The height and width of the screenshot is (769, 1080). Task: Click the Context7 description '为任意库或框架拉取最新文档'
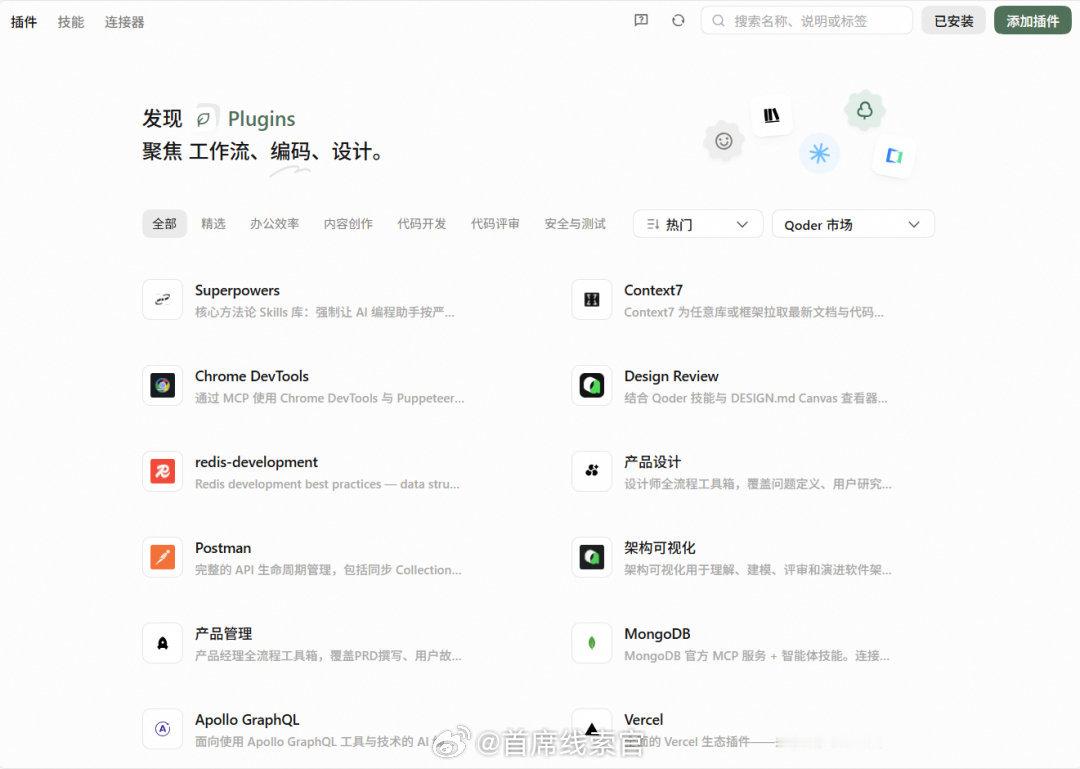(x=756, y=312)
